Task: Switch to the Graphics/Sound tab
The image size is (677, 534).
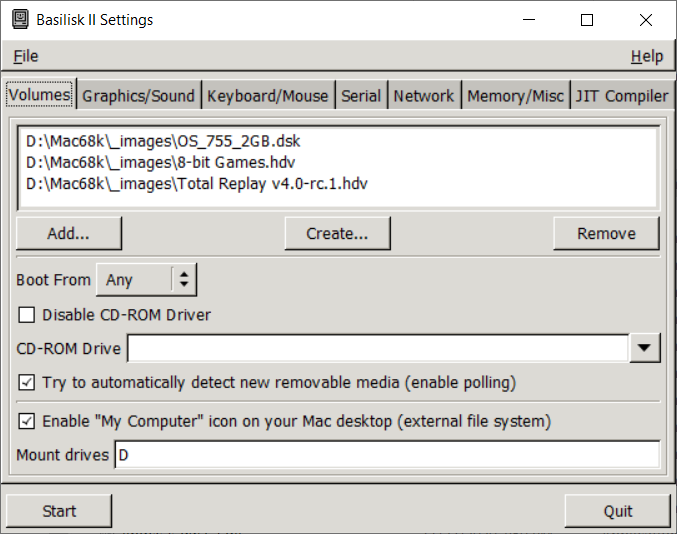Action: click(x=139, y=96)
